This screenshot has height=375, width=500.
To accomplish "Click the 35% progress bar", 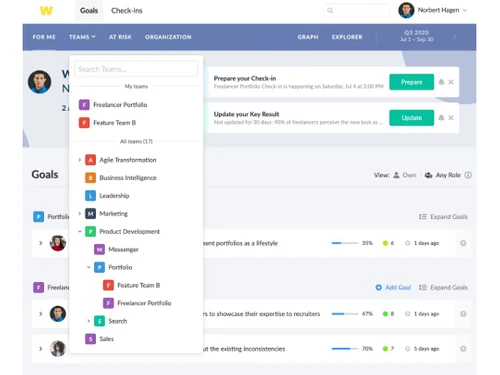I will tap(345, 243).
